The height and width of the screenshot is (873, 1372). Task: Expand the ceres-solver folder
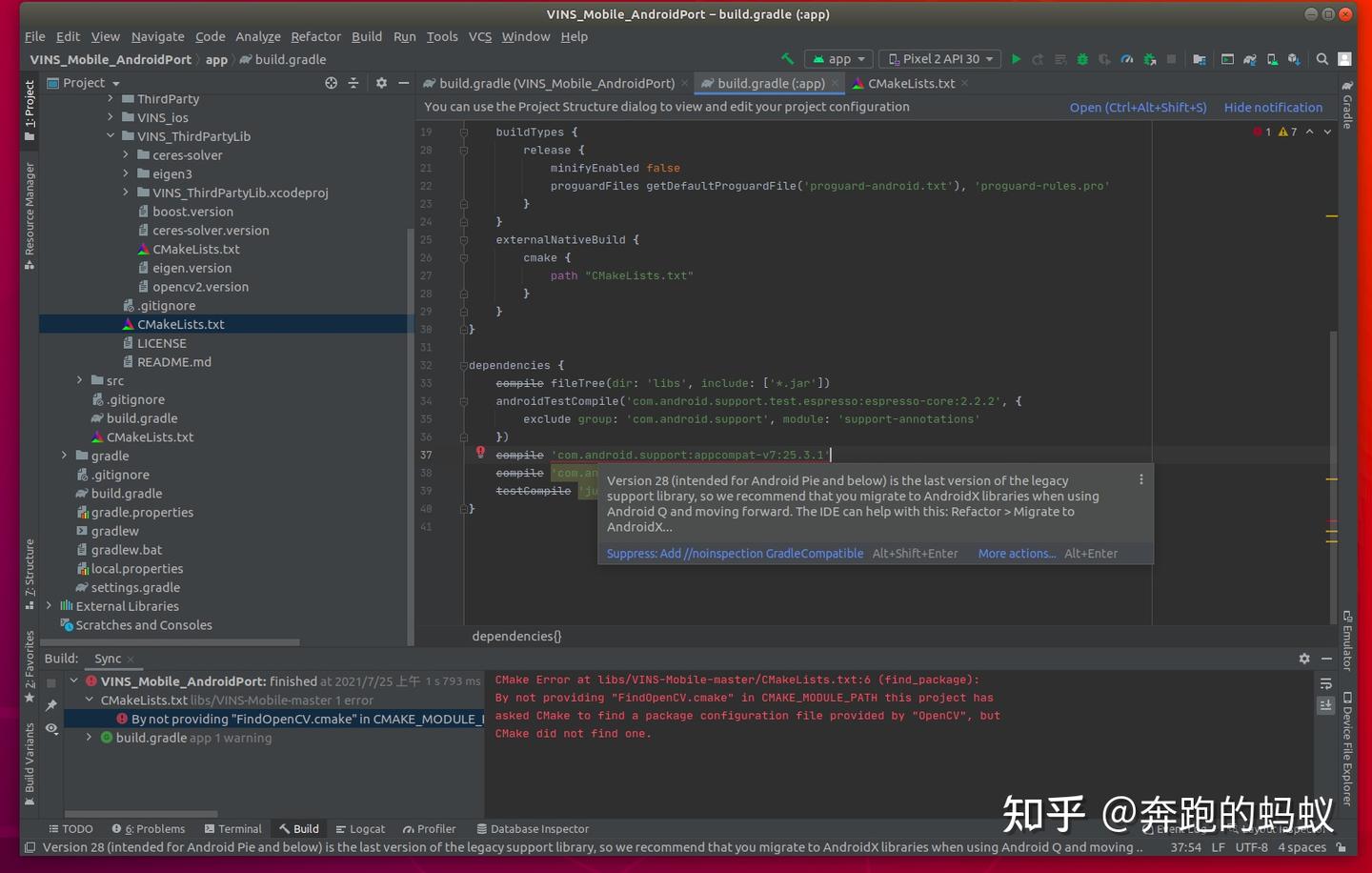(126, 154)
